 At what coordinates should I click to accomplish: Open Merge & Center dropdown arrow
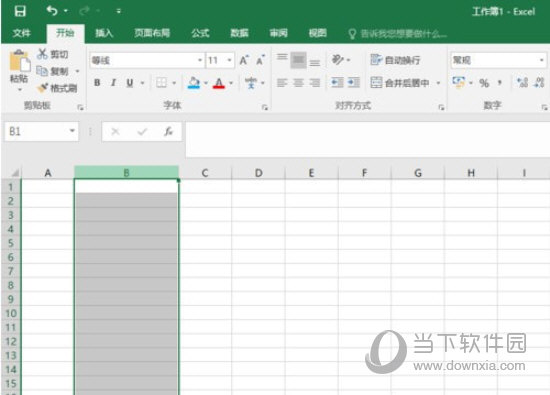coord(438,83)
